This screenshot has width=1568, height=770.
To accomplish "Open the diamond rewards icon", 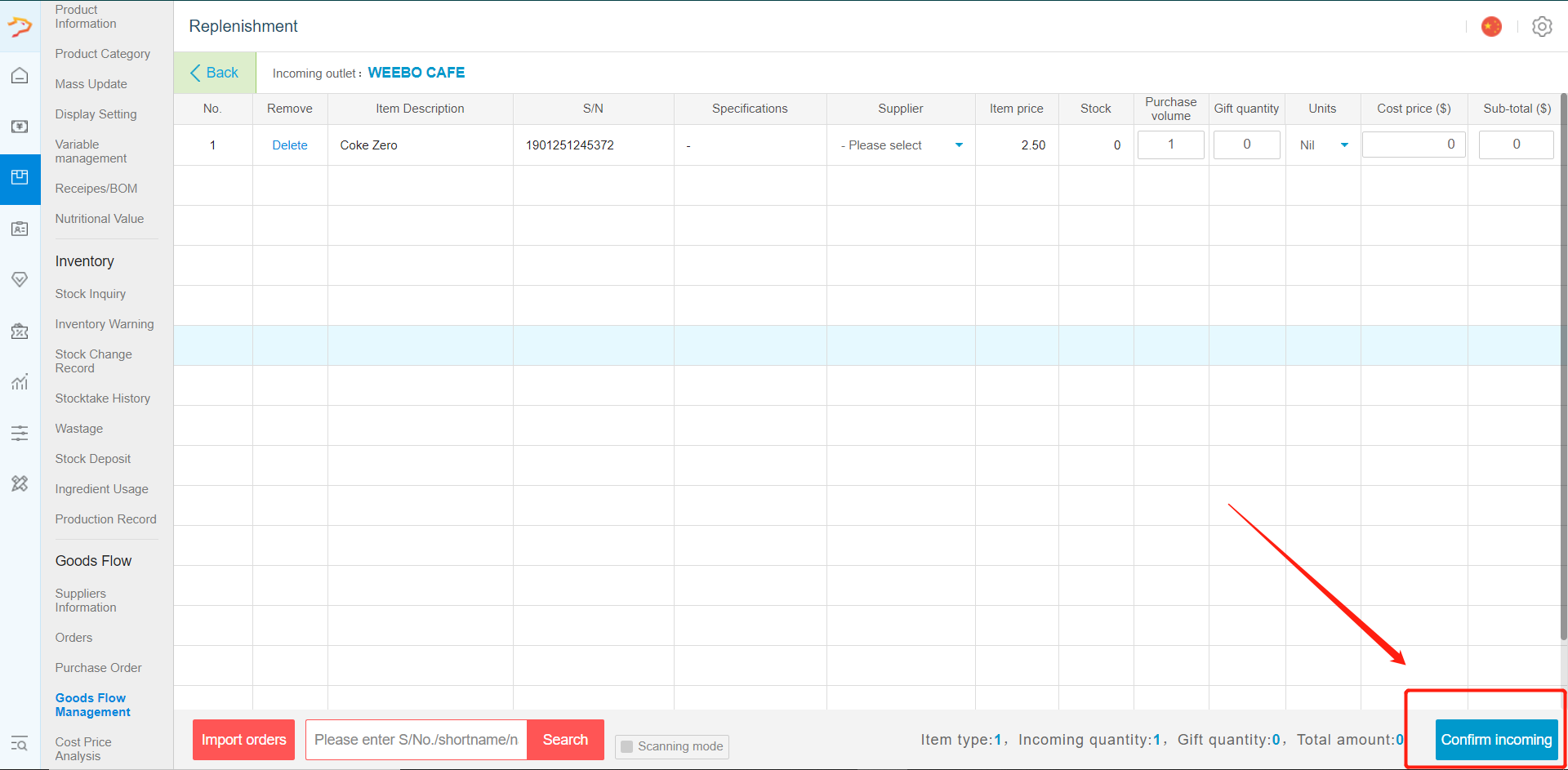I will click(x=20, y=279).
